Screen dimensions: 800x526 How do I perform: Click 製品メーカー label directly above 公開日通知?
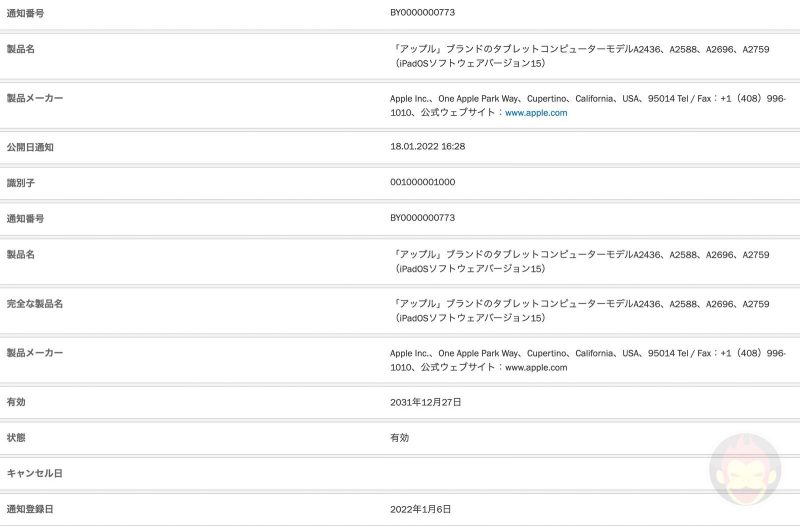[x=35, y=98]
